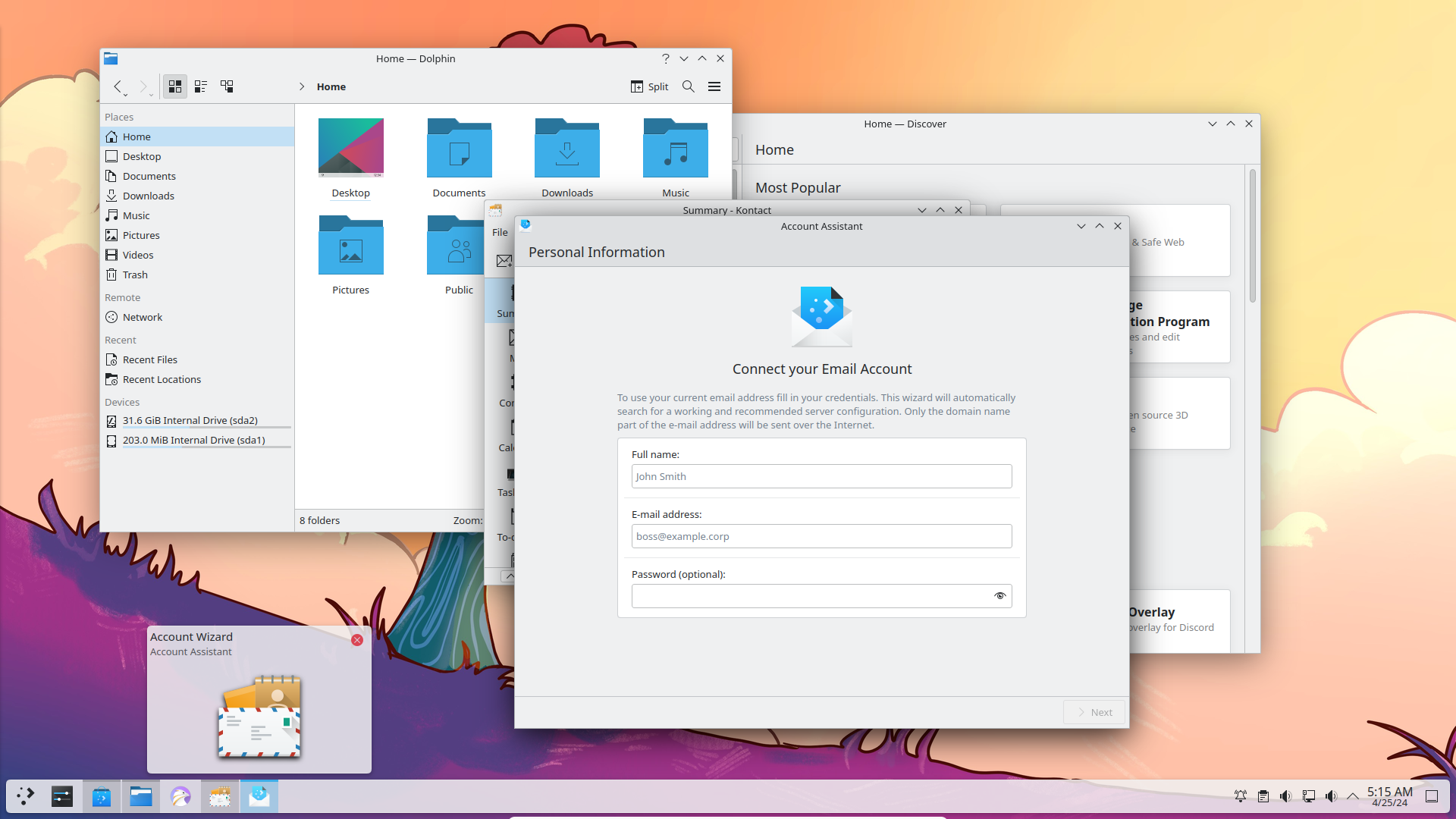This screenshot has width=1456, height=819.
Task: Open Recent Locations in sidebar
Action: coord(197,379)
